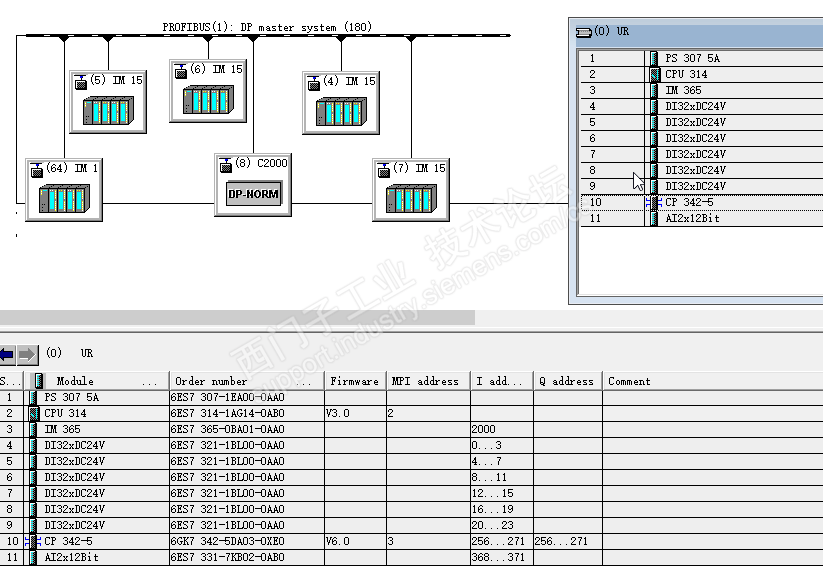Select AI2x12Bit row in detail table
Image resolution: width=823 pixels, height=569 pixels.
pyautogui.click(x=412, y=557)
